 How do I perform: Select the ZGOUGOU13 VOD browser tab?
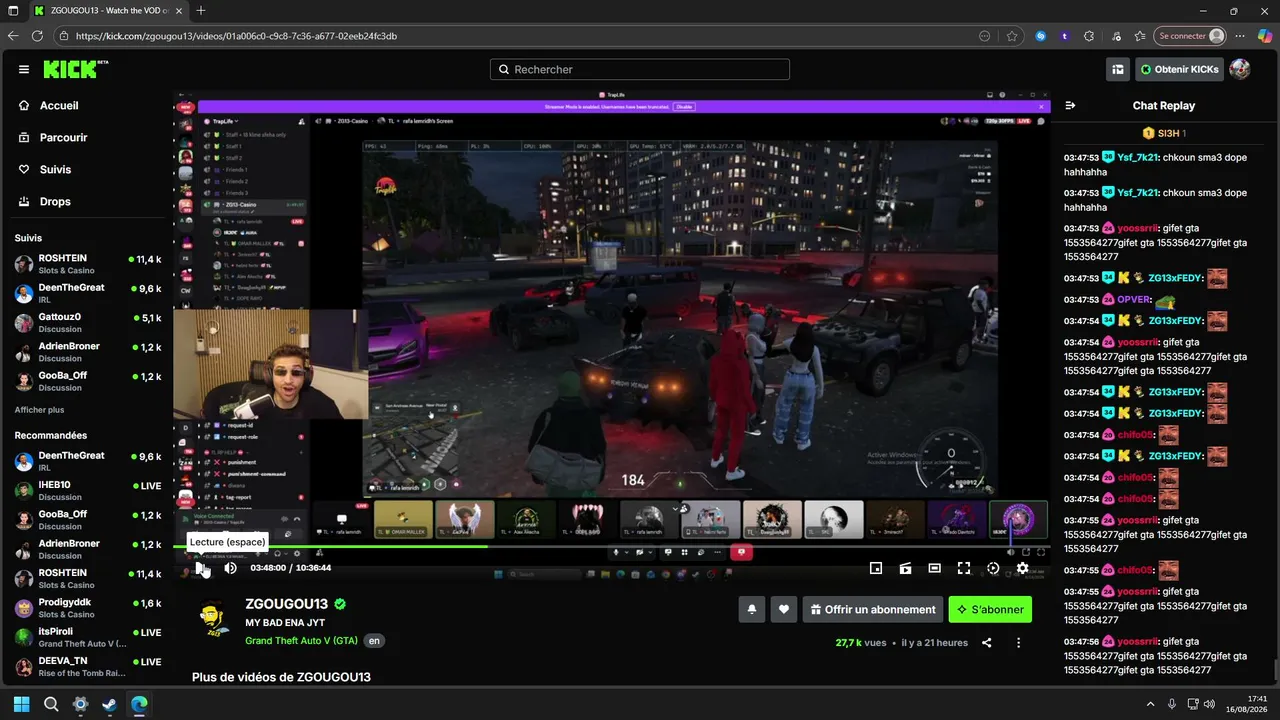109,11
